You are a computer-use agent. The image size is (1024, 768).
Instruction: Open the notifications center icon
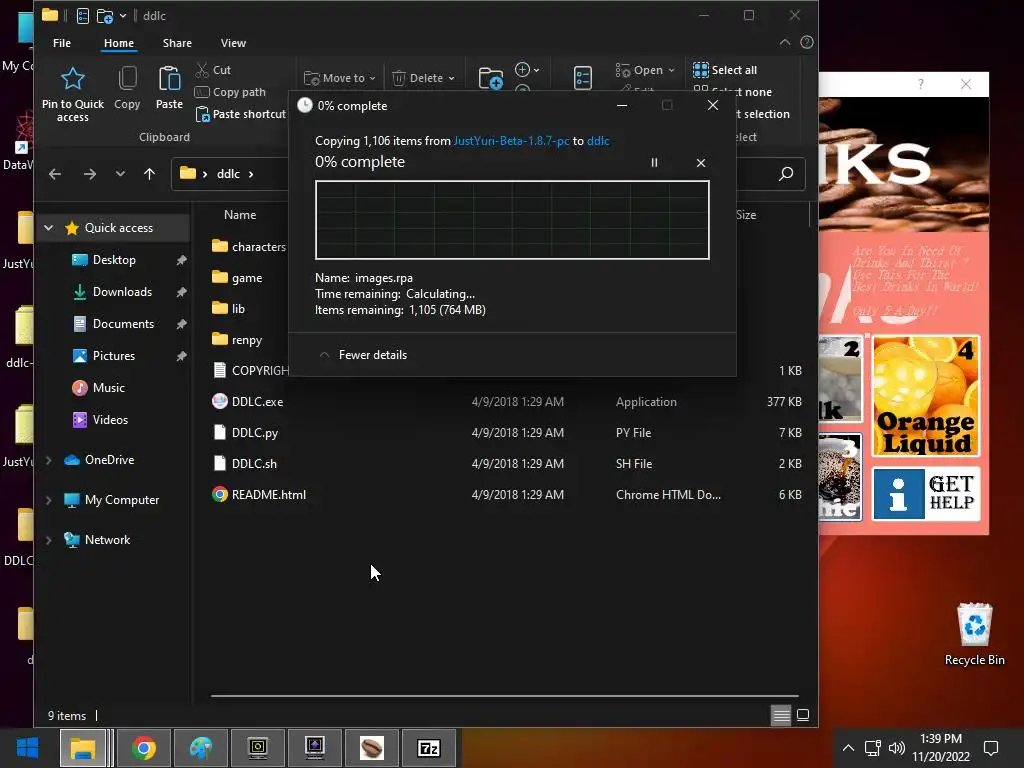tap(991, 748)
